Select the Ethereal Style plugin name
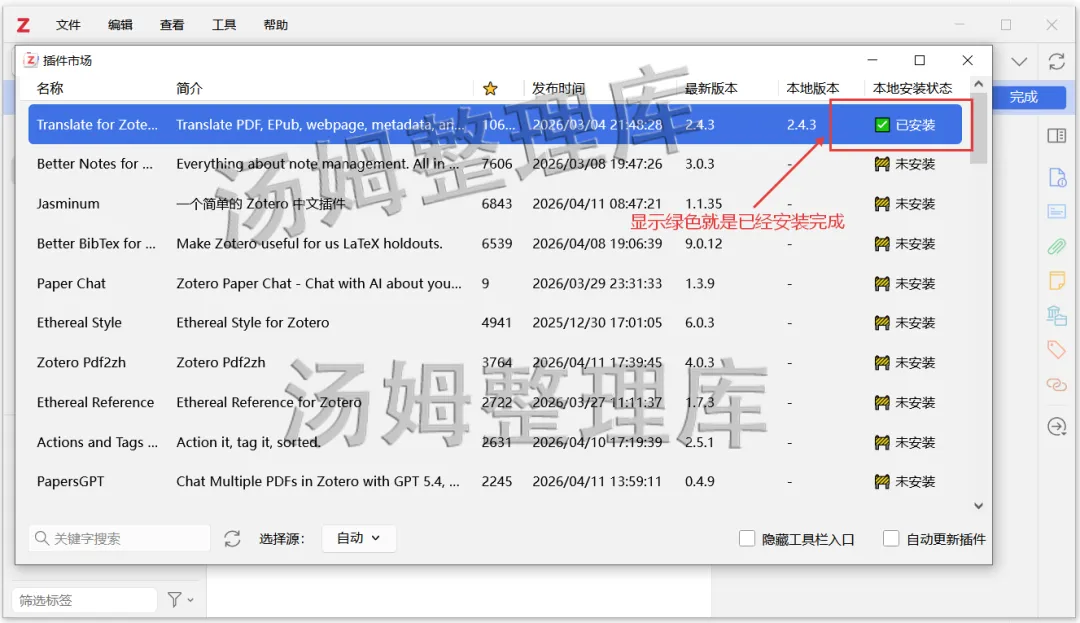Viewport: 1080px width, 623px height. click(79, 323)
